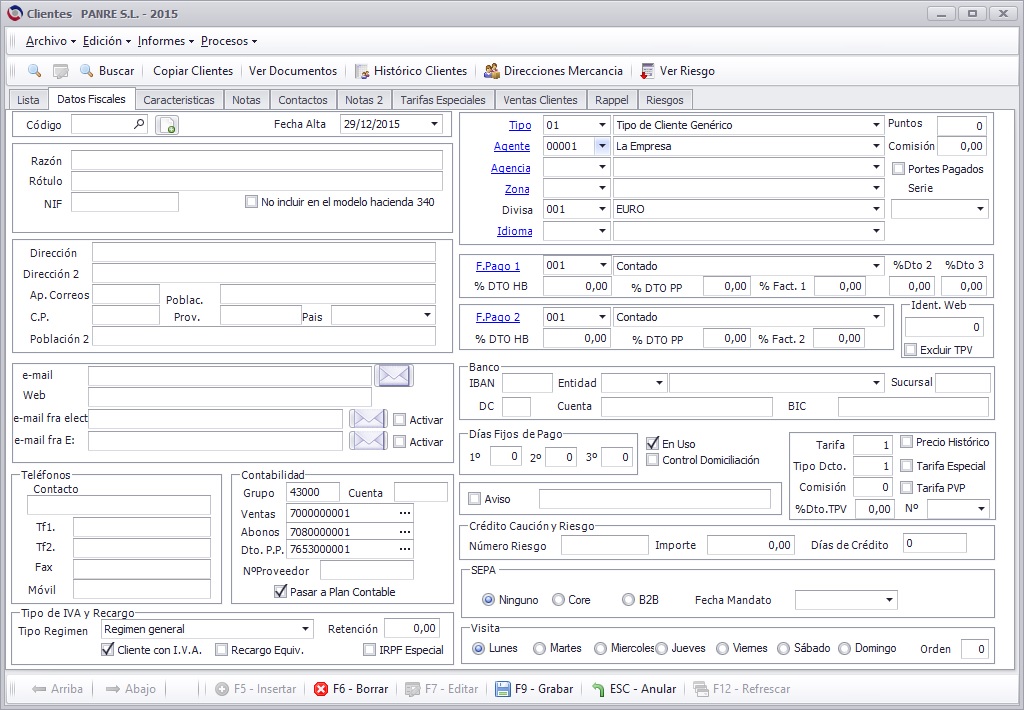Open the Informes menu
This screenshot has height=710, width=1024.
[165, 40]
